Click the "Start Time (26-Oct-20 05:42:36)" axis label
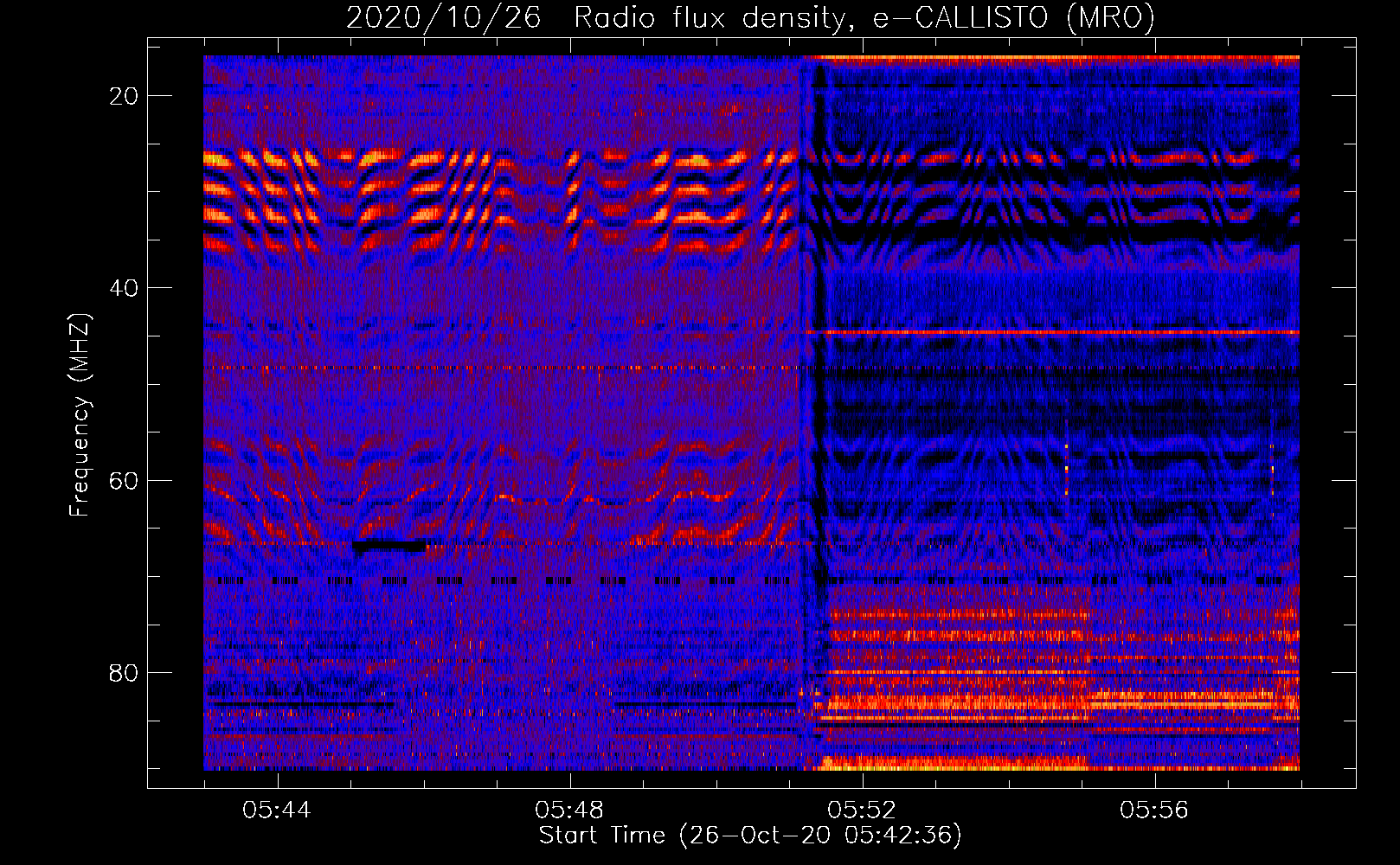 [750, 836]
